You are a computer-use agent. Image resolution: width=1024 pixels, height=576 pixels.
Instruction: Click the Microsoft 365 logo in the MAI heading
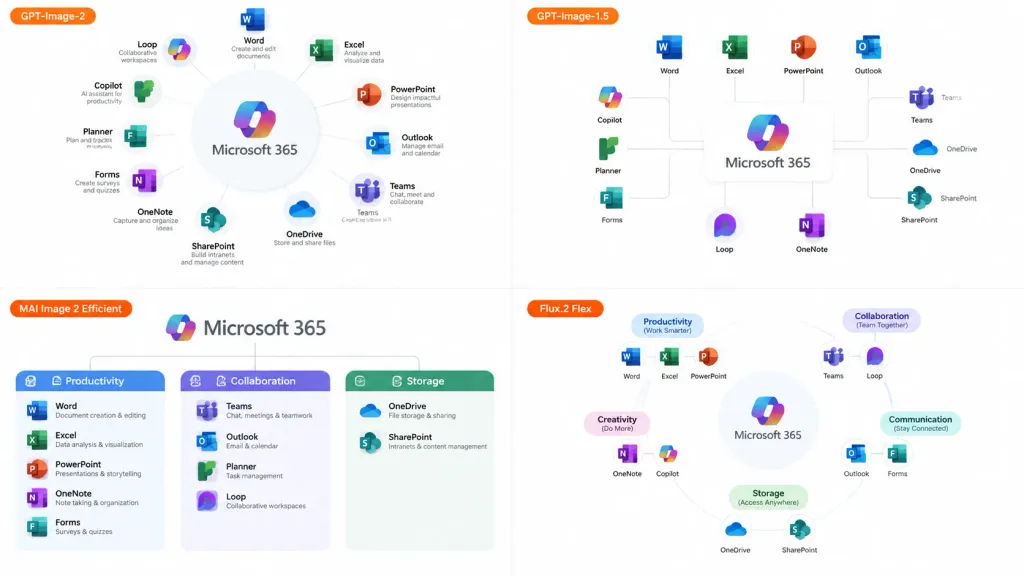(180, 327)
